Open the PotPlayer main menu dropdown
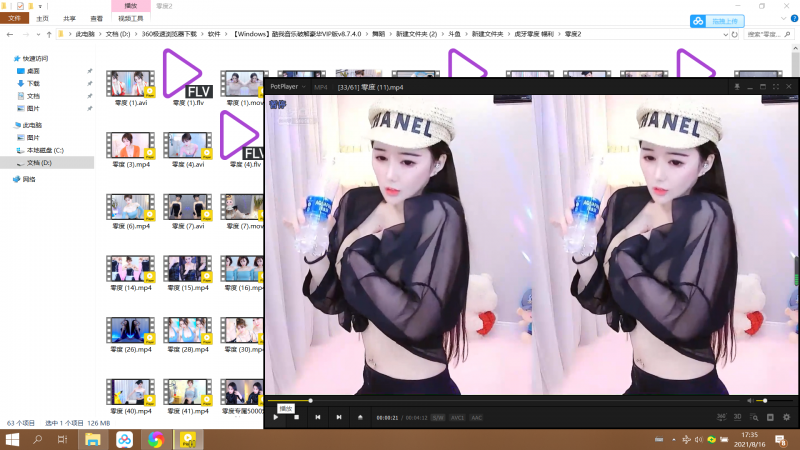The width and height of the screenshot is (800, 450). pyautogui.click(x=289, y=87)
